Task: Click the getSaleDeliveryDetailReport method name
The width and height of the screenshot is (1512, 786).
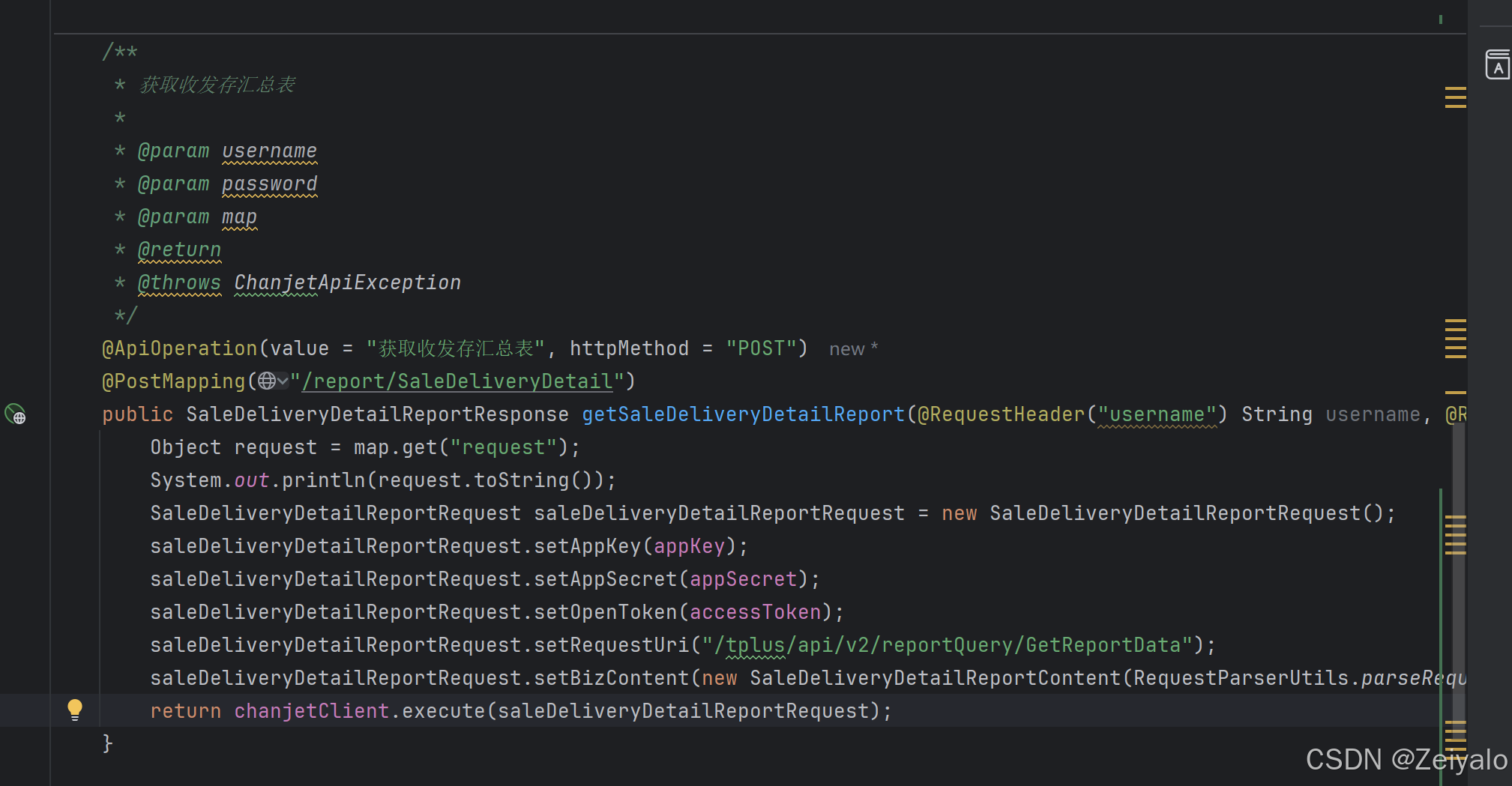Action: click(x=744, y=414)
